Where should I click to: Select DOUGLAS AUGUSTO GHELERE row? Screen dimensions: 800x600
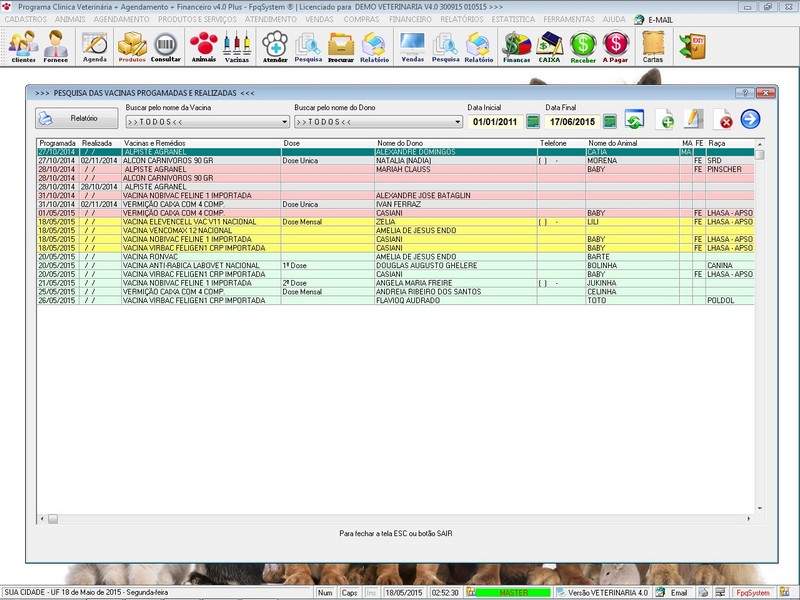(395, 265)
